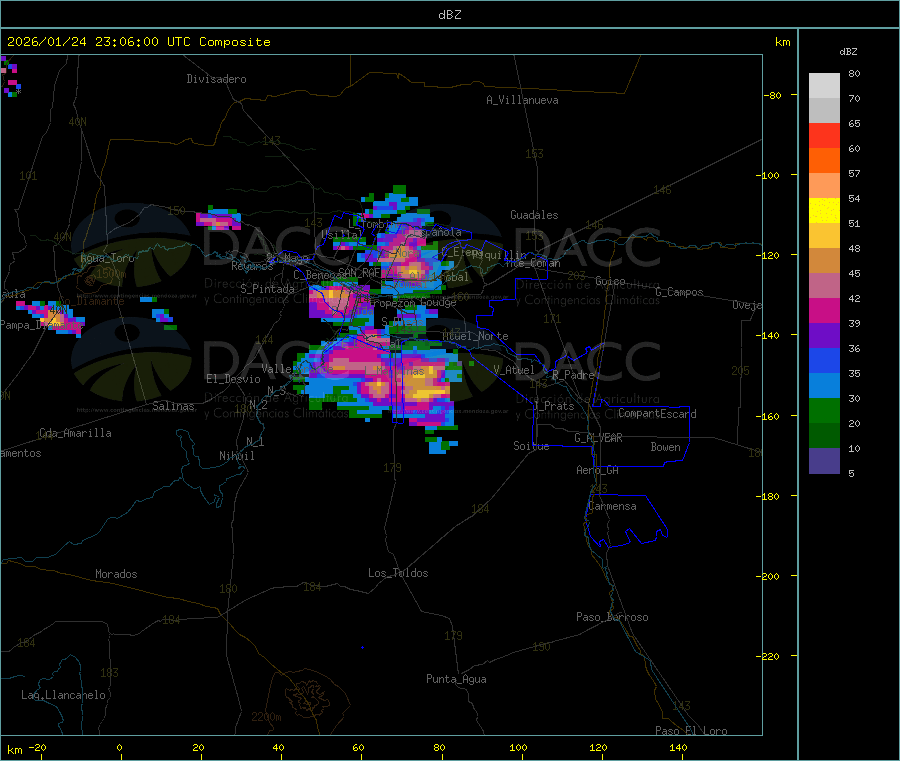Click the V_Atuel map label
Viewport: 900px width, 761px height.
click(514, 370)
